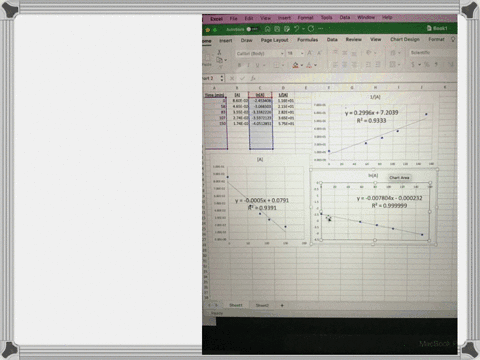Click the Comma Style icon
The height and width of the screenshot is (360, 480).
point(436,64)
